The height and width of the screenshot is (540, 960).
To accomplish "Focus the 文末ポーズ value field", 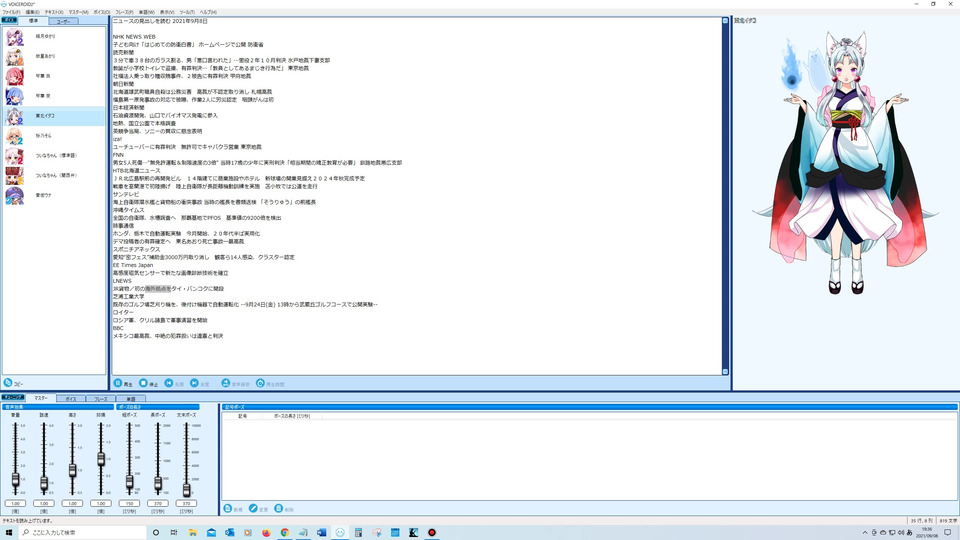I will pyautogui.click(x=187, y=503).
